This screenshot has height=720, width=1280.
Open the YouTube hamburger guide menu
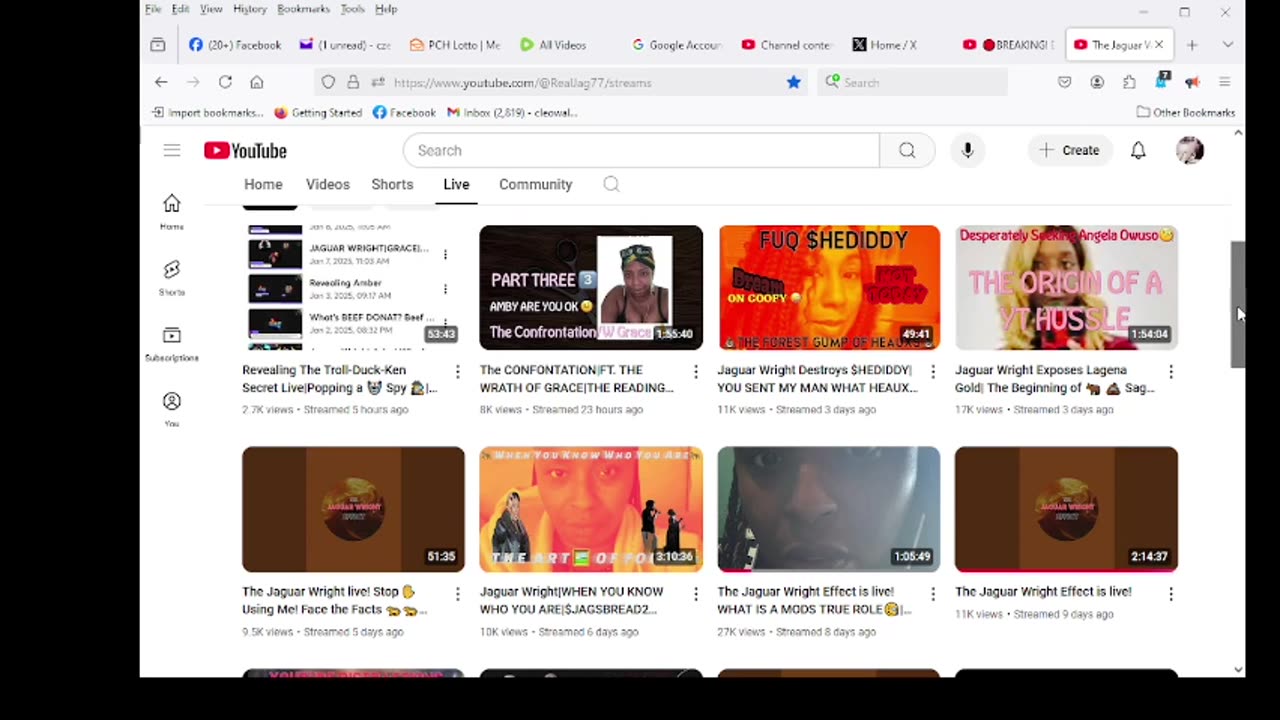tap(172, 150)
